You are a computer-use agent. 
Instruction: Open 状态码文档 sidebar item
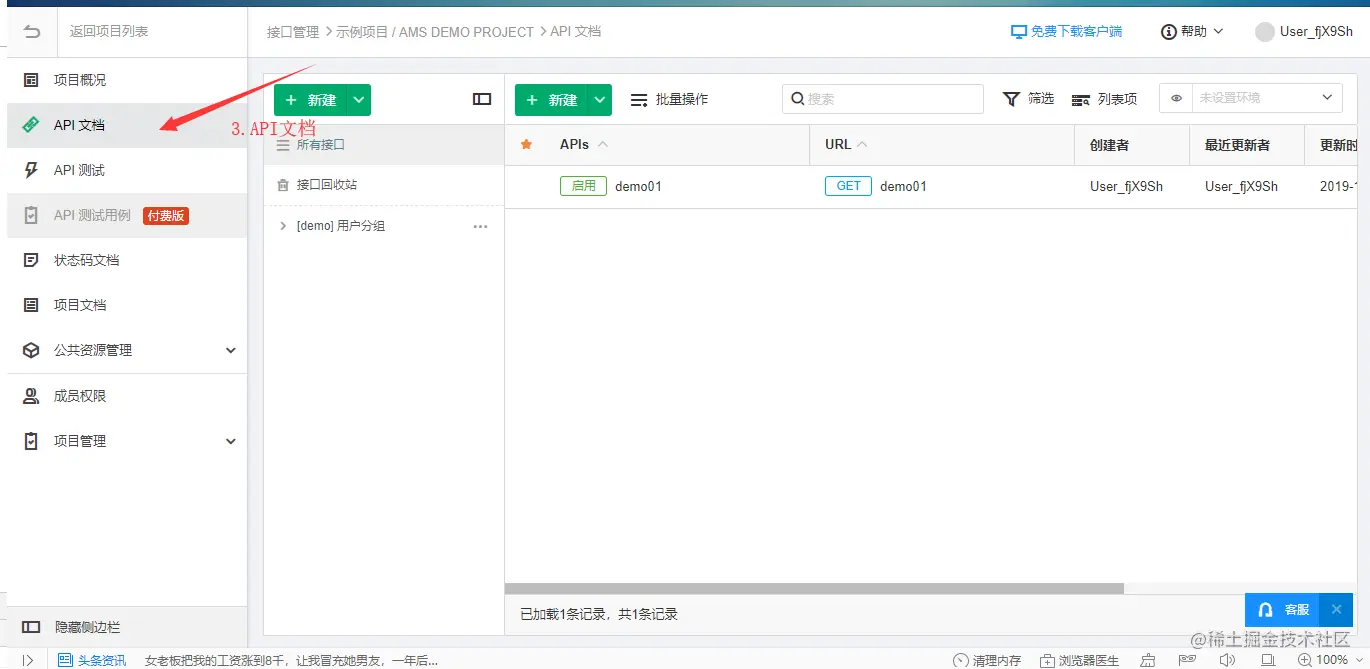click(x=127, y=260)
